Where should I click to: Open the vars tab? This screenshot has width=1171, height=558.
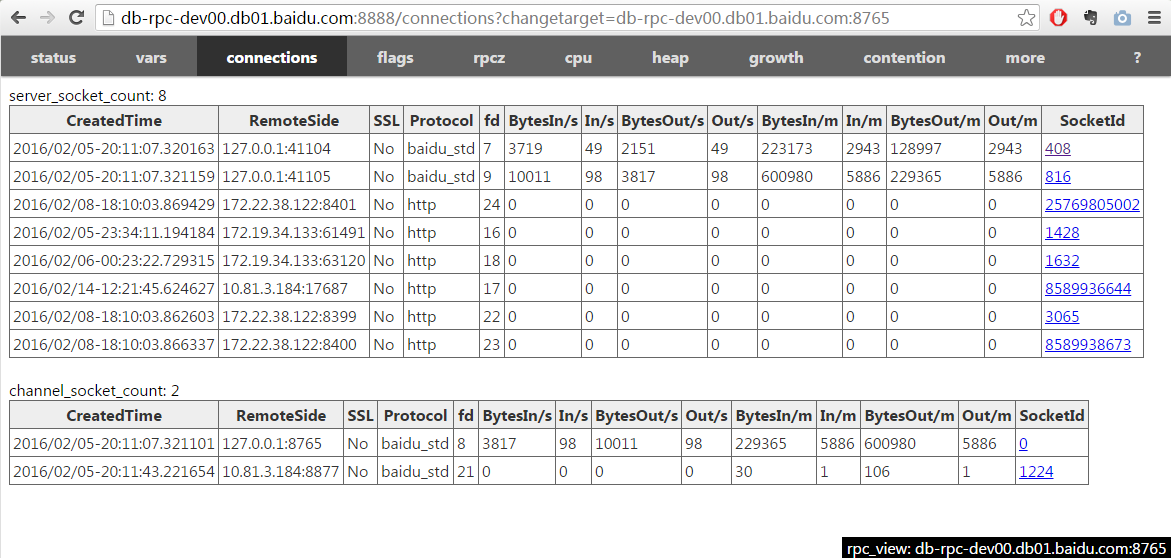click(151, 58)
